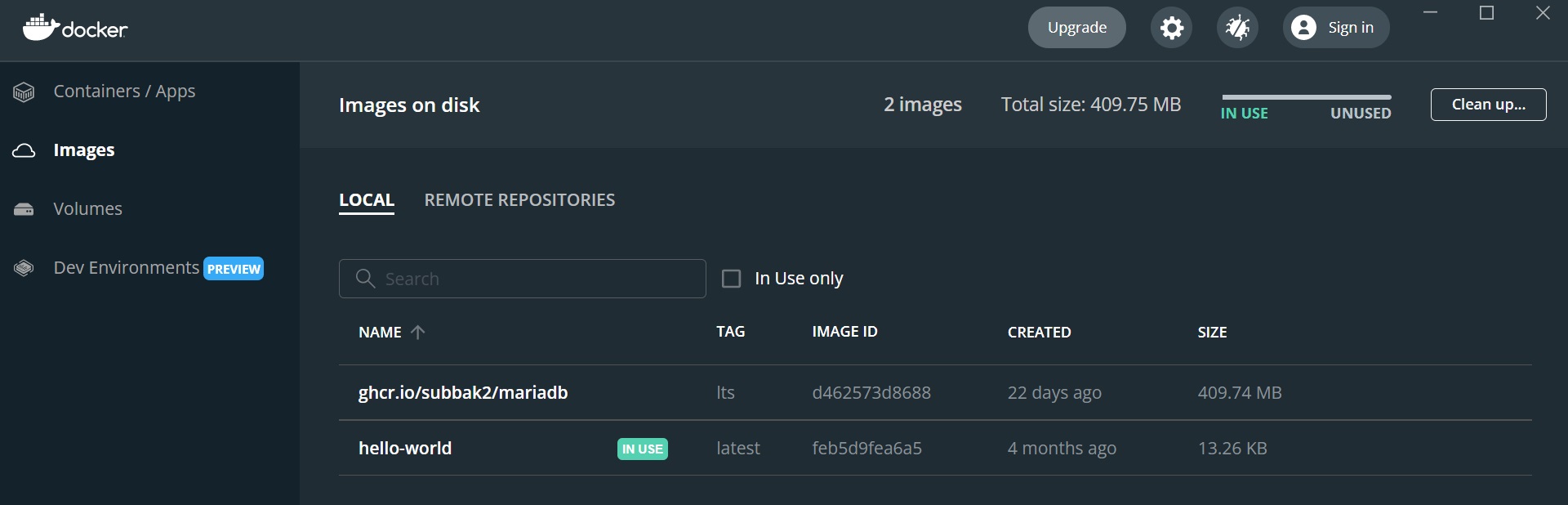This screenshot has height=505, width=1568.
Task: Click the 4 months ago created value
Action: click(1062, 449)
